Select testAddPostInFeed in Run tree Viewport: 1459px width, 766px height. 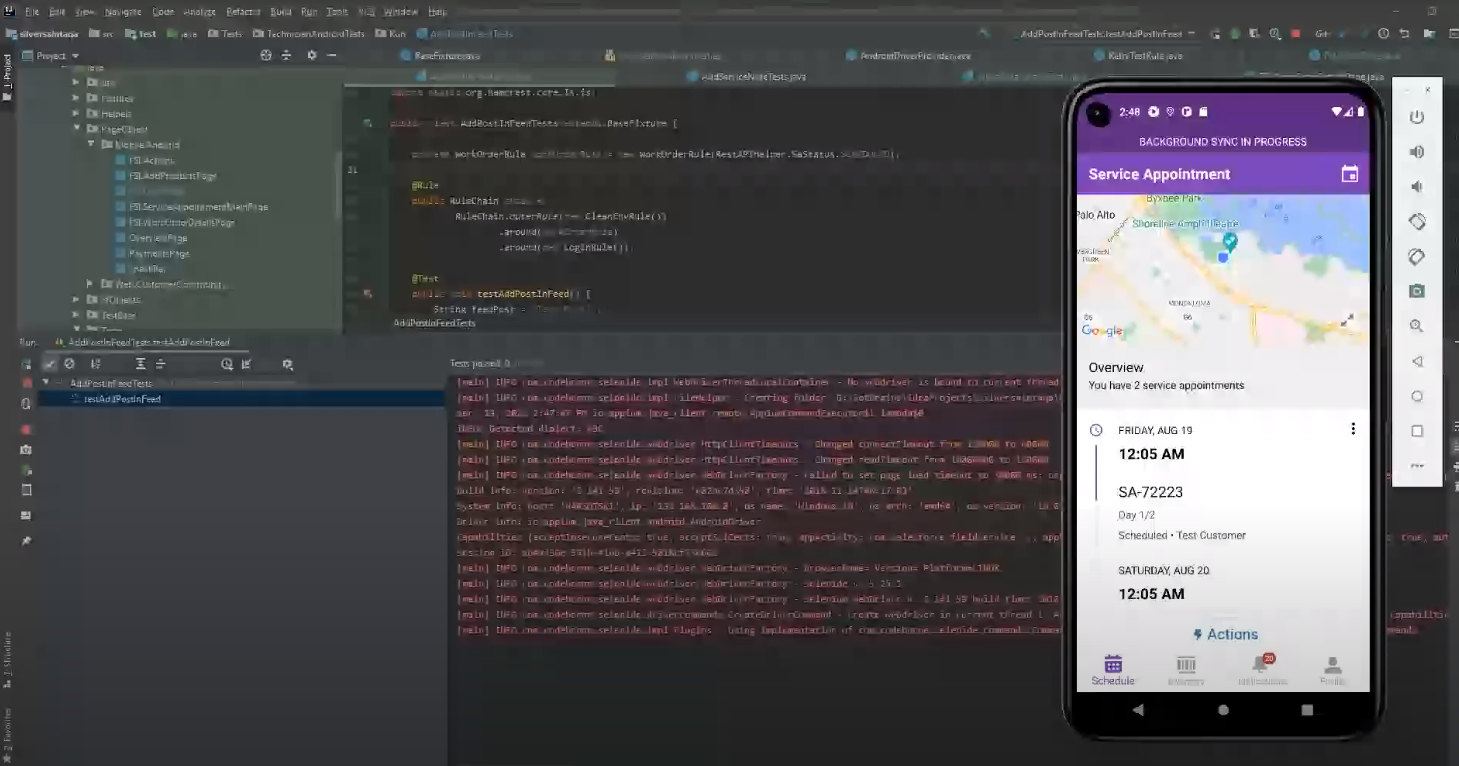tap(122, 399)
